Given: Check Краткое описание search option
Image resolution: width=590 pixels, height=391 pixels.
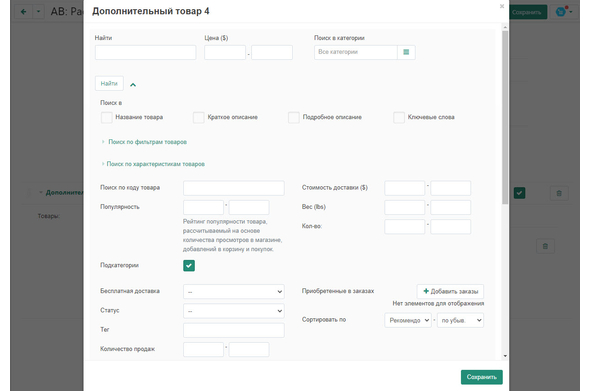Looking at the screenshot, I should point(199,117).
